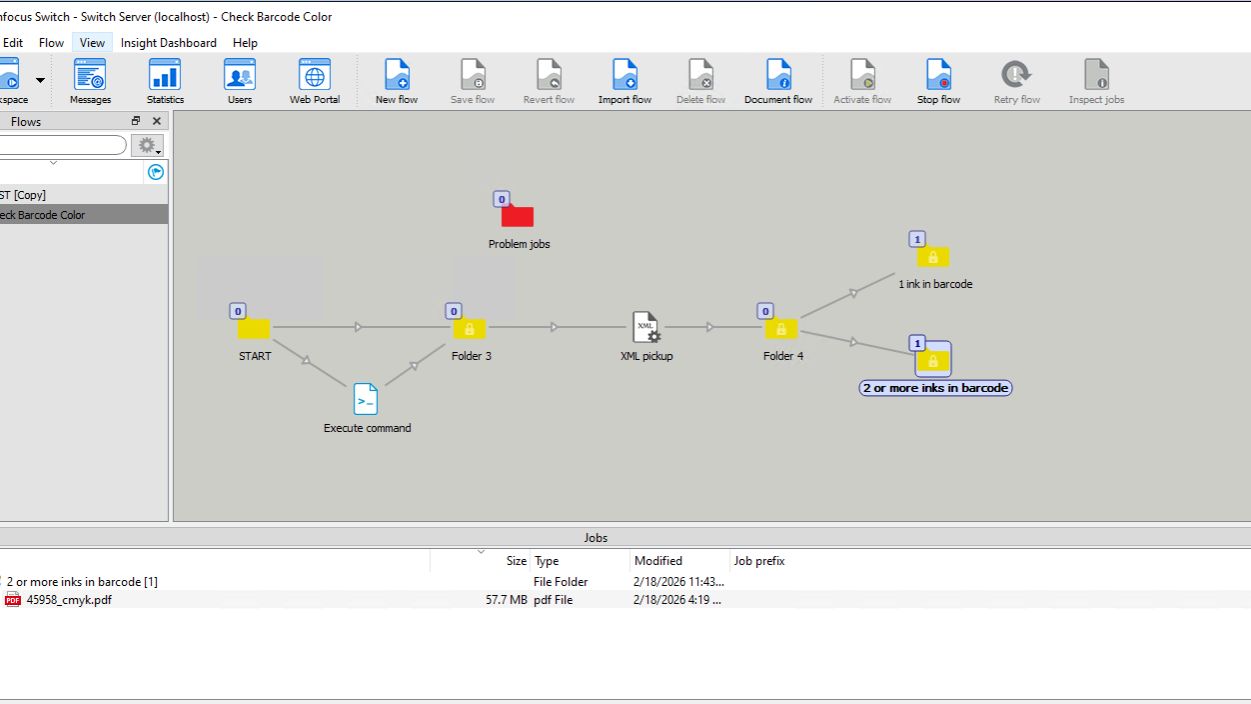1251x704 pixels.
Task: Select the red Problem jobs folder
Action: click(x=518, y=216)
